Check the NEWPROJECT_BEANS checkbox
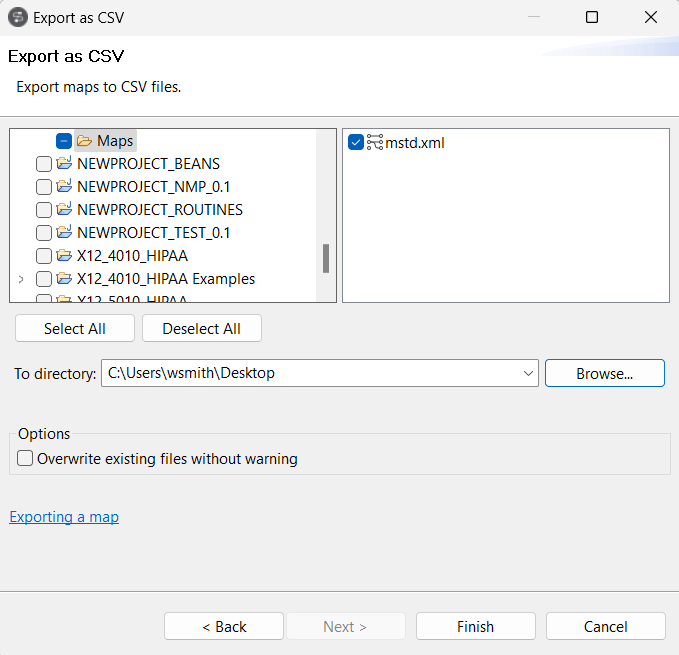679x655 pixels. point(44,164)
